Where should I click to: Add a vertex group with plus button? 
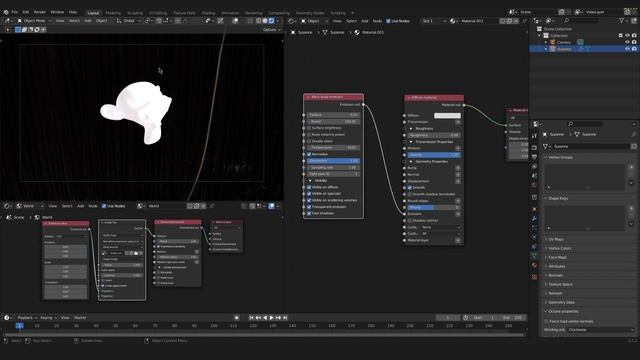point(631,167)
